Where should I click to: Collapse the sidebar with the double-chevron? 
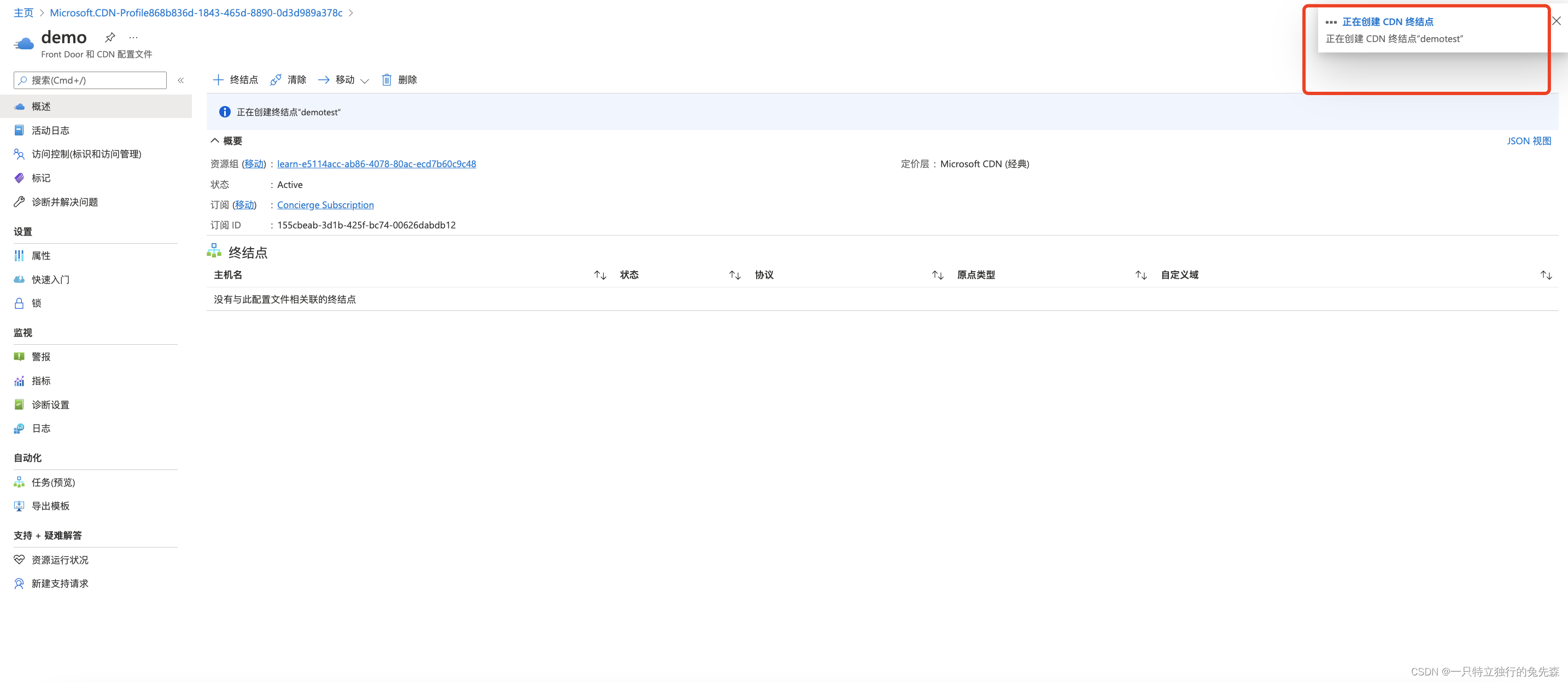(181, 80)
